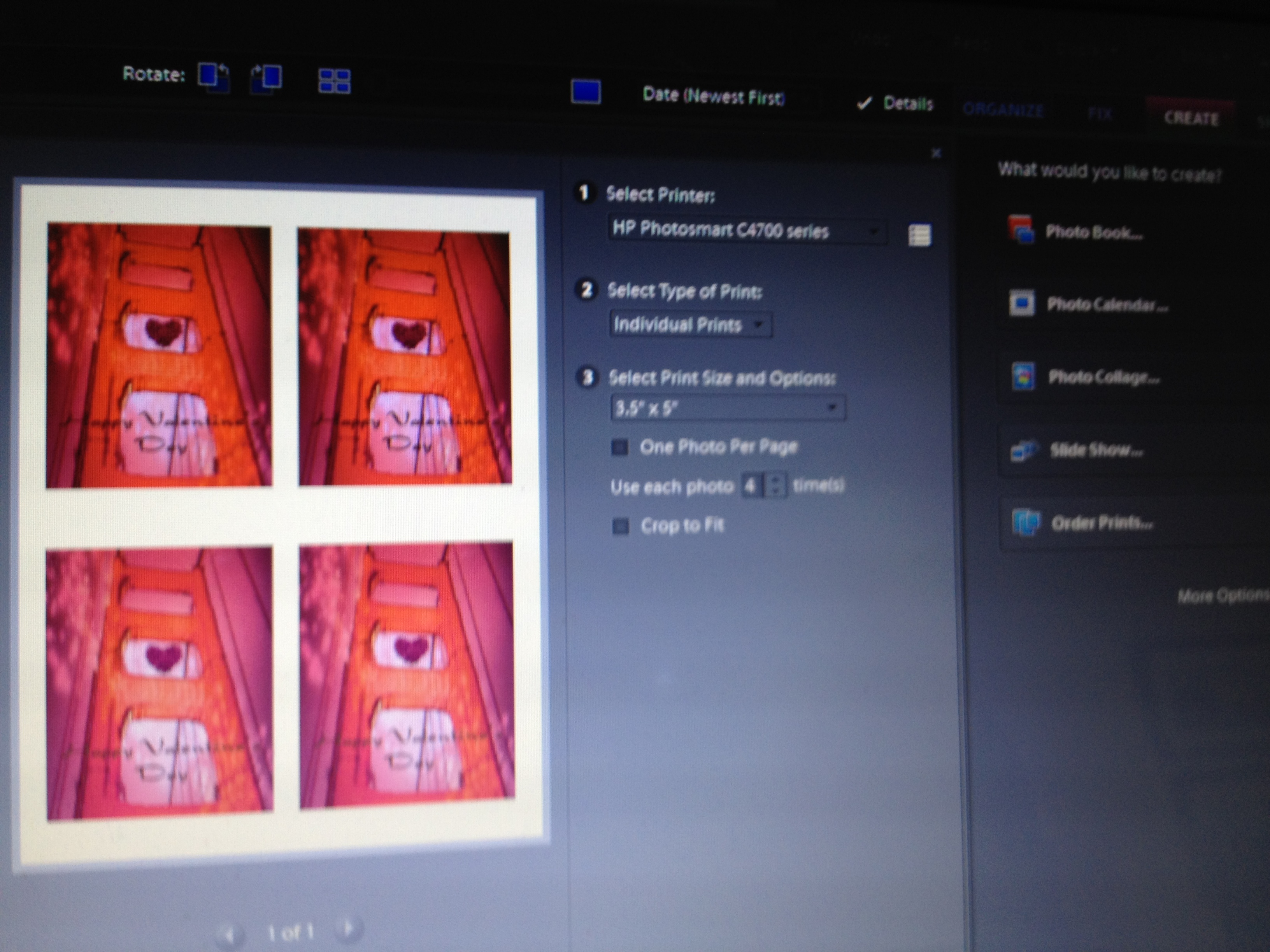This screenshot has height=952, width=1270.
Task: Enable Crop to Fit checkbox
Action: [621, 526]
